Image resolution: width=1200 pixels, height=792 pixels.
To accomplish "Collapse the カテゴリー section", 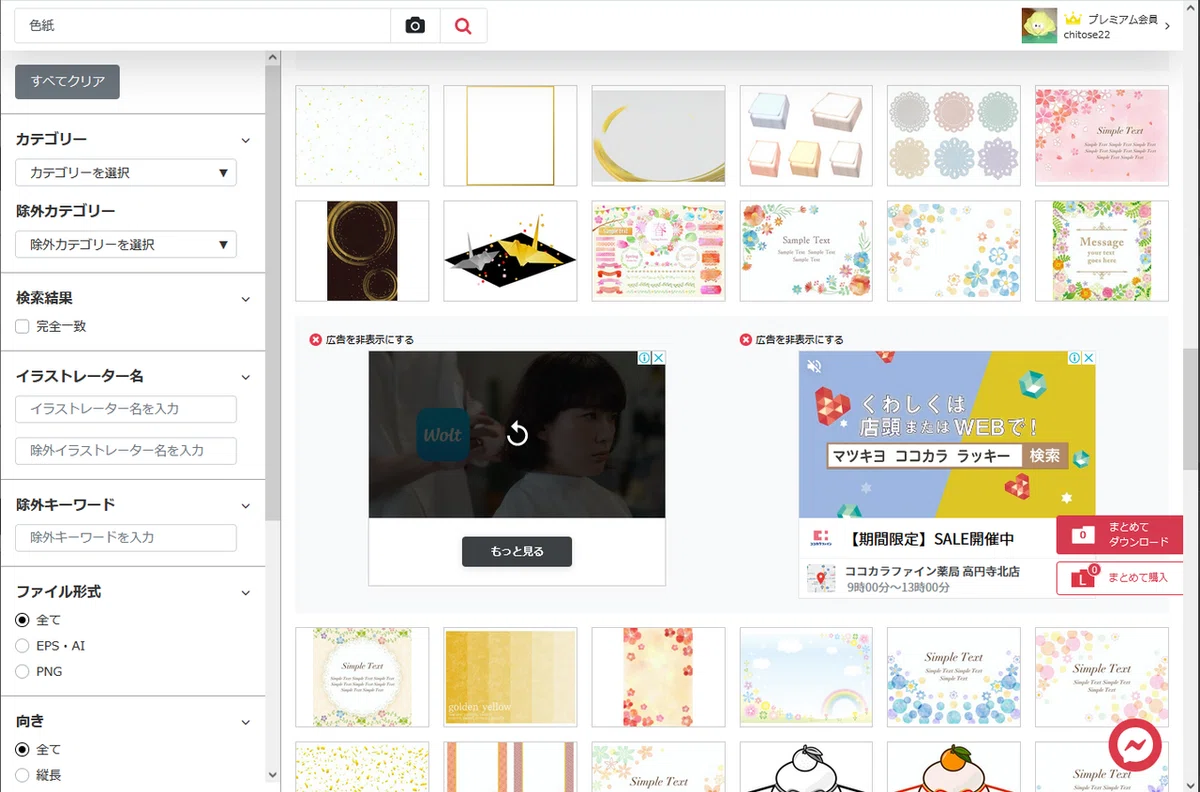I will pos(246,140).
